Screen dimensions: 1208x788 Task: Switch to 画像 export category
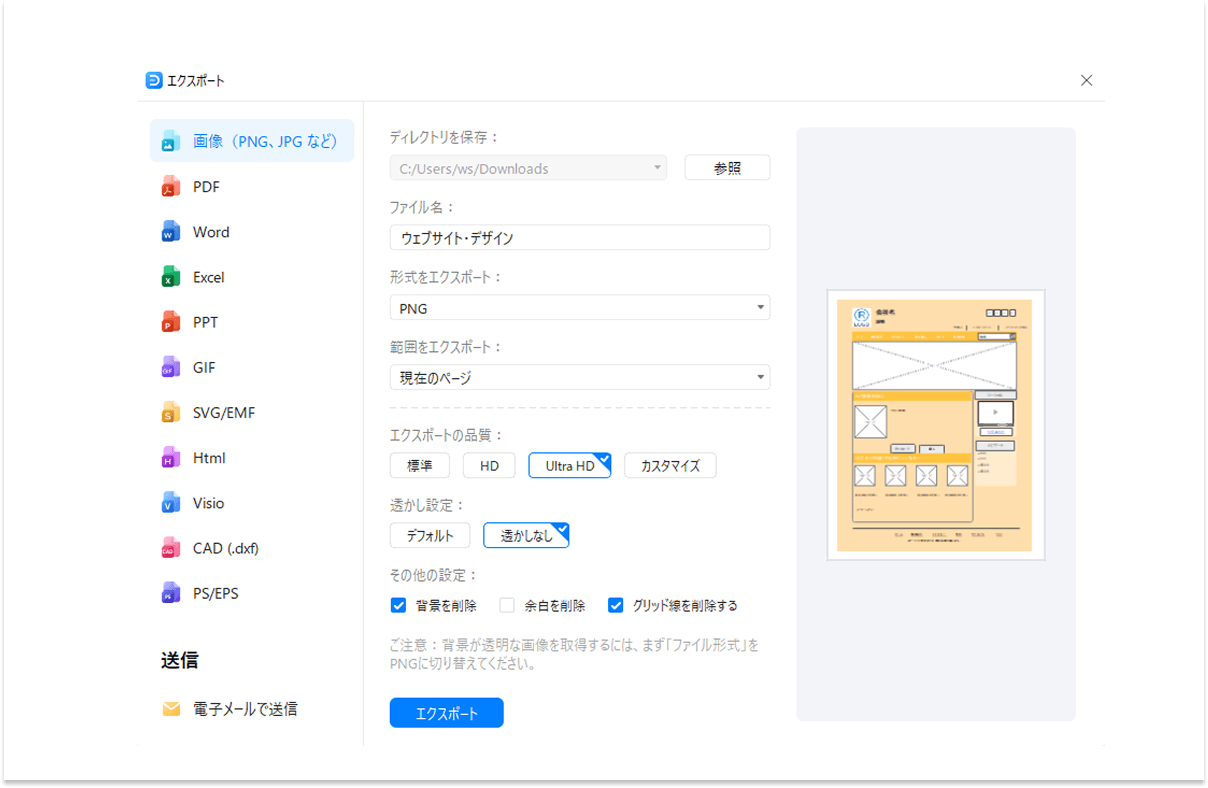coord(251,140)
